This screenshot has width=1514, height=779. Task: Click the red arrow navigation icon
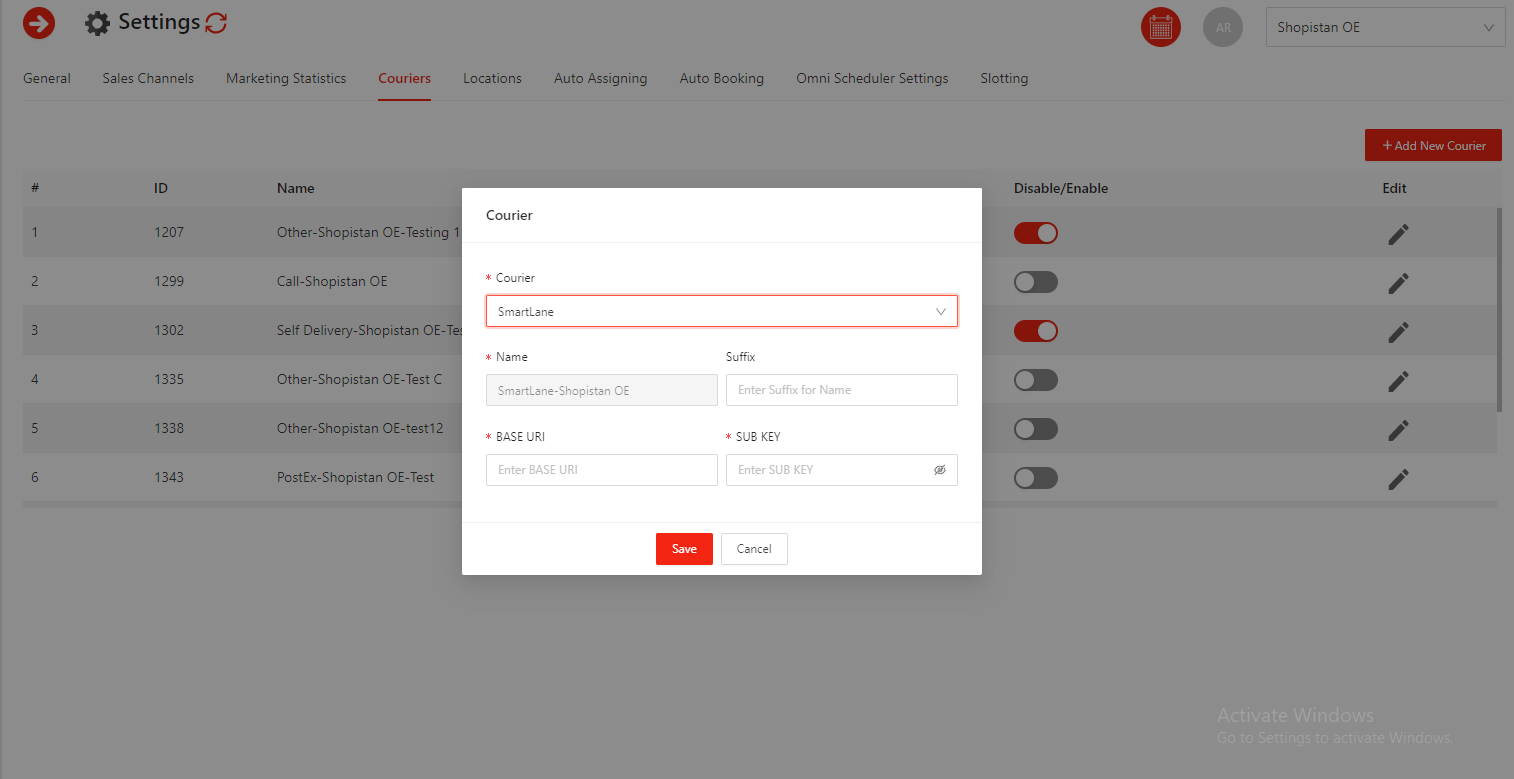39,23
